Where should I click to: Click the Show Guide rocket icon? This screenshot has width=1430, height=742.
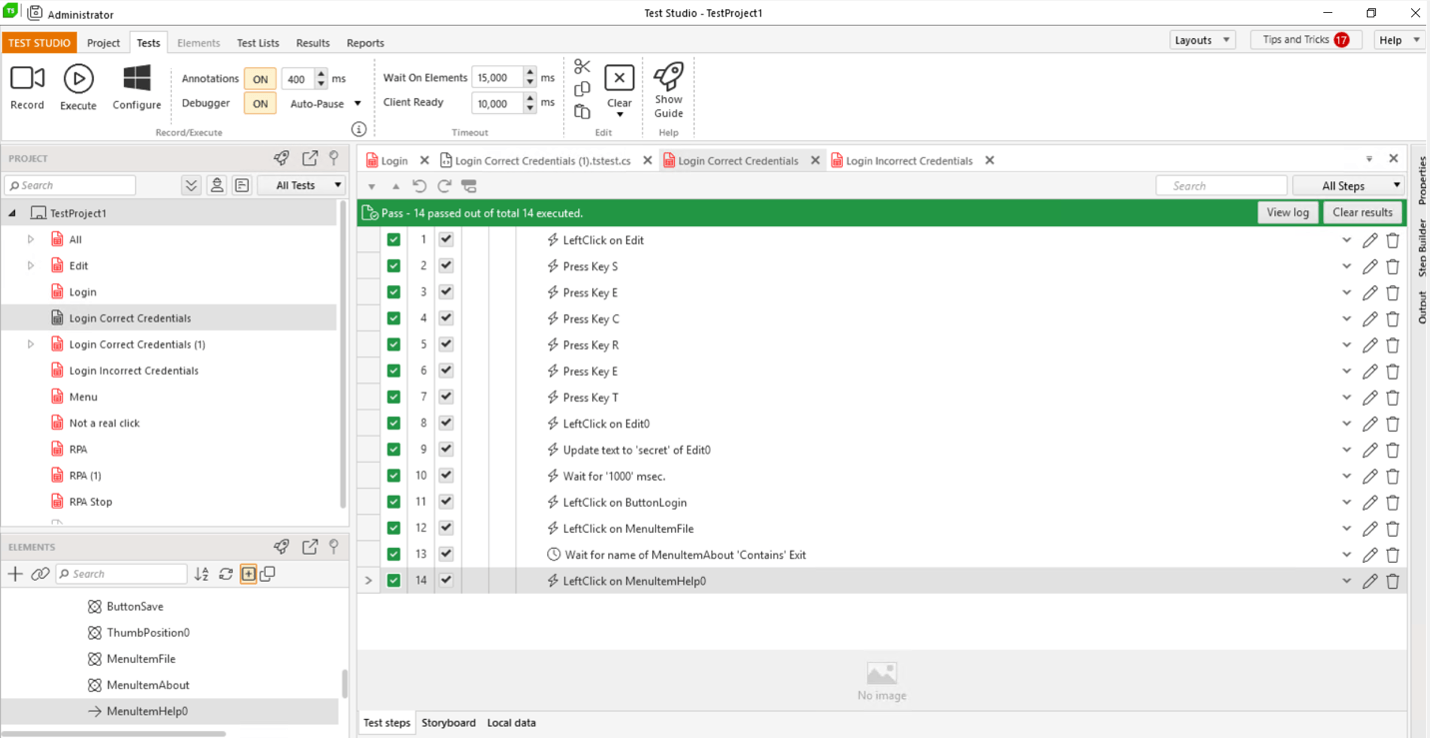pyautogui.click(x=668, y=76)
